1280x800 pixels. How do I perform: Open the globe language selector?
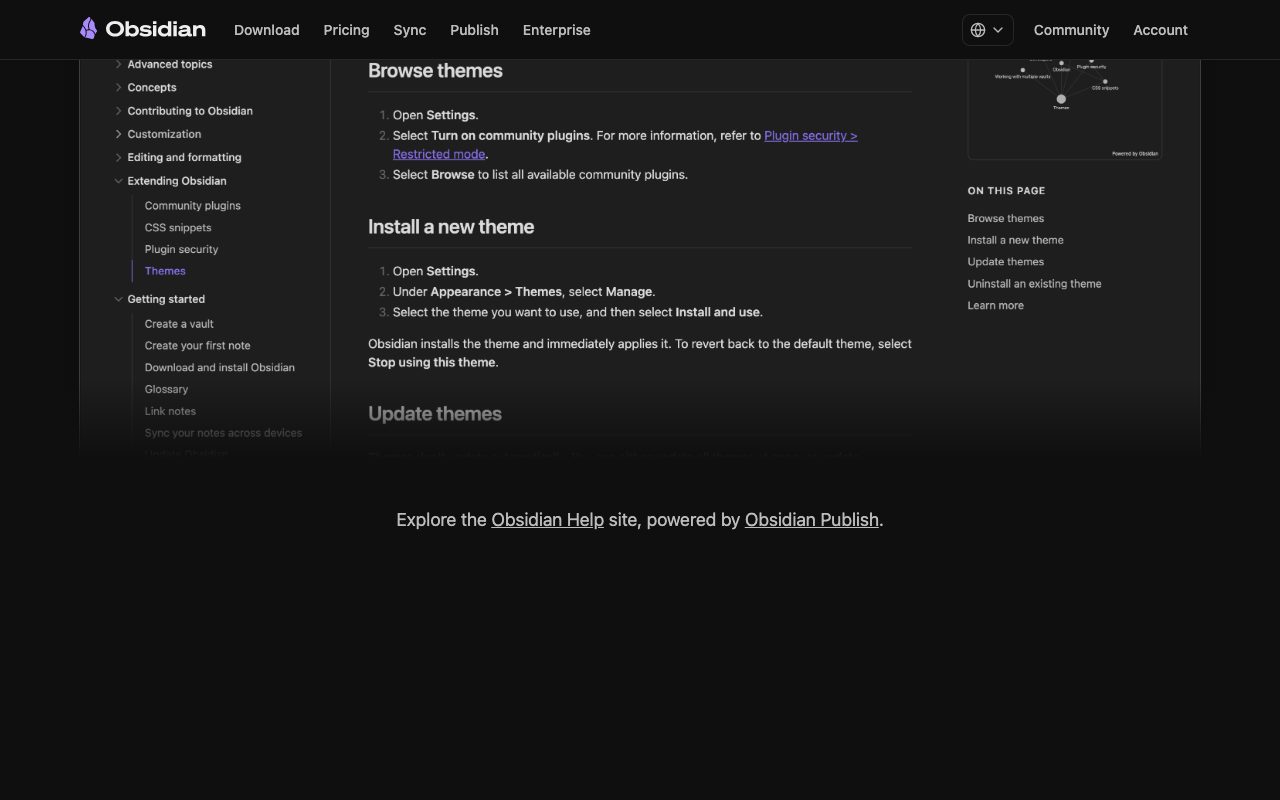point(987,30)
